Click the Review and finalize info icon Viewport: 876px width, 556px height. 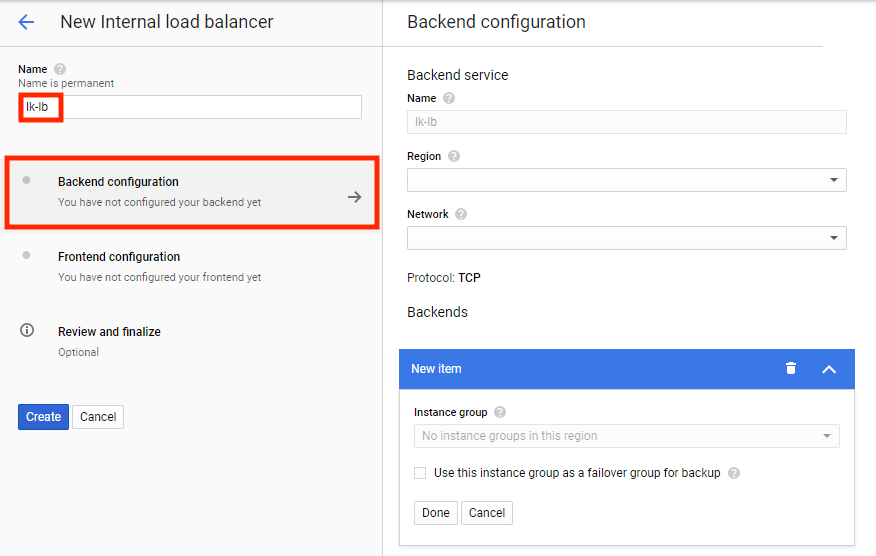click(27, 331)
